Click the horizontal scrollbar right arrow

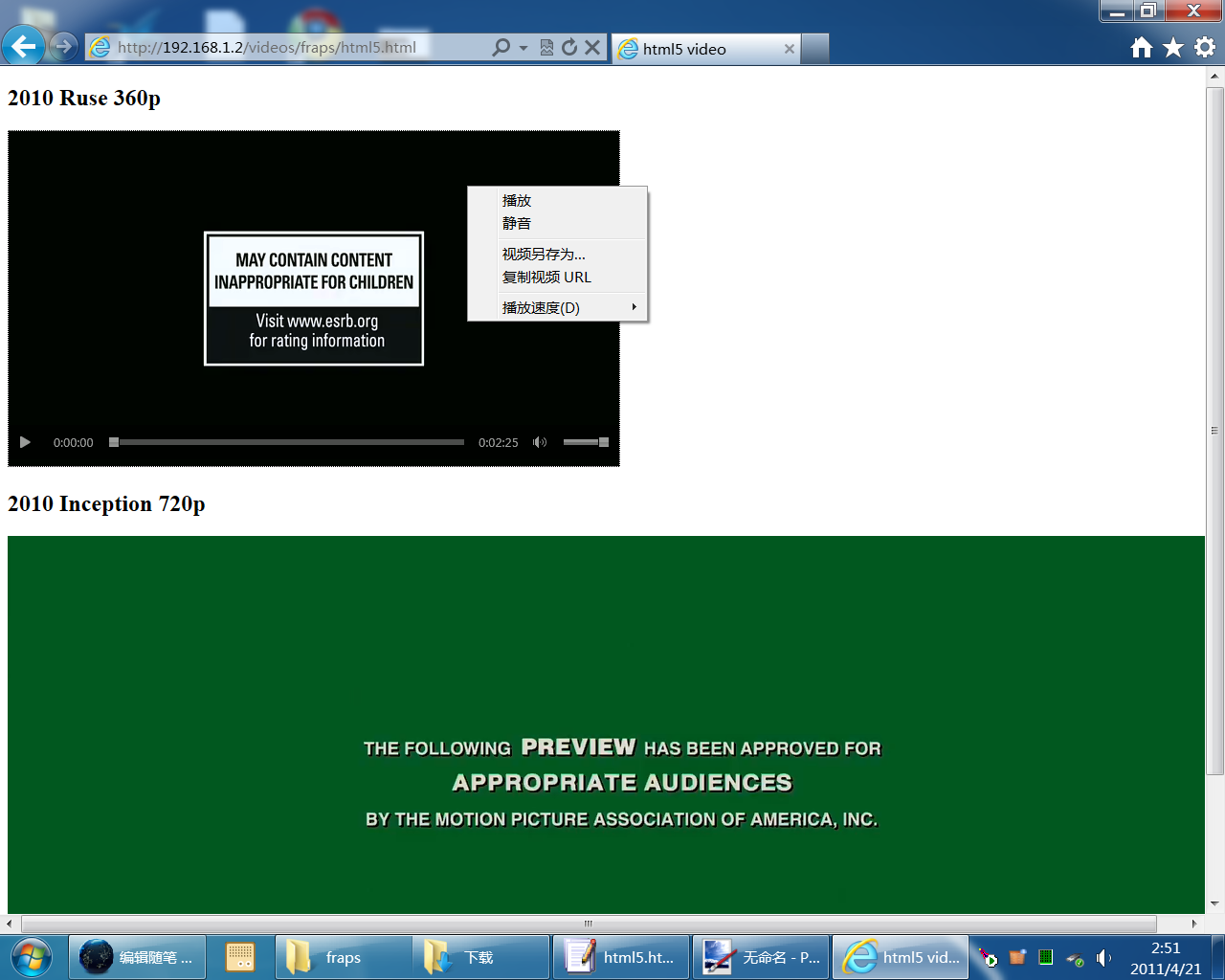1194,924
